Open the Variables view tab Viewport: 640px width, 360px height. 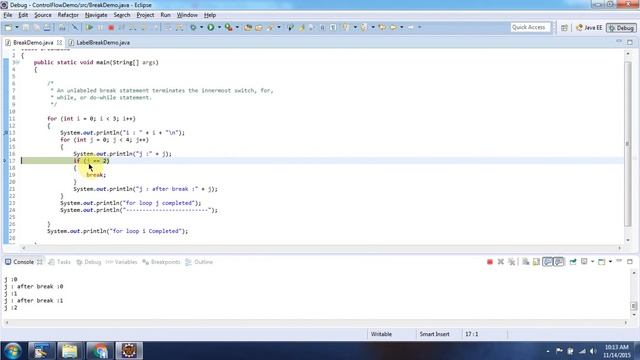(121, 262)
